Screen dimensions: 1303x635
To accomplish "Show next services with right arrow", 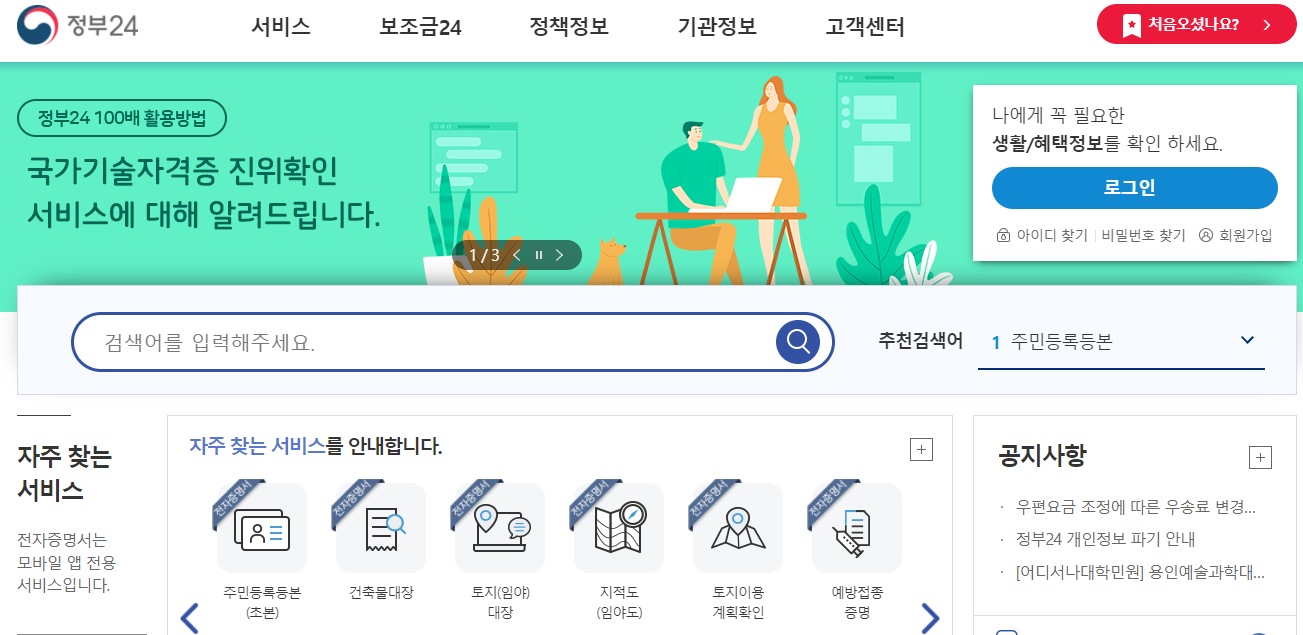I will pyautogui.click(x=930, y=618).
